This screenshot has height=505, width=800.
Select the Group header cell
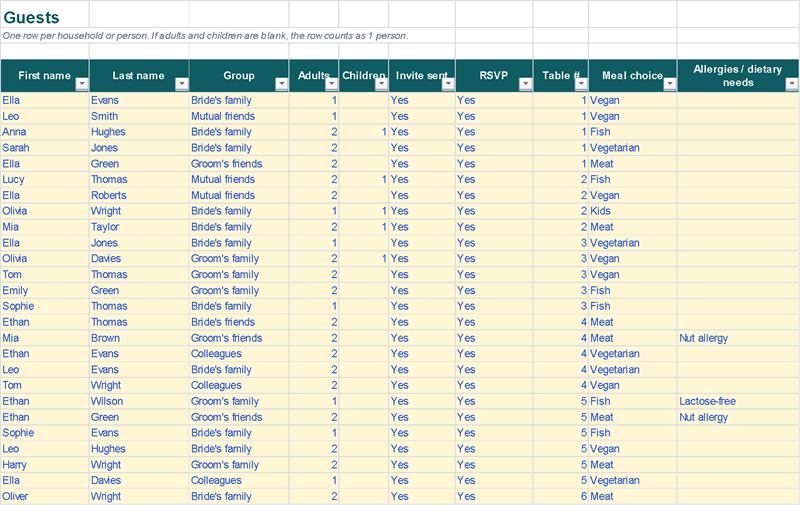click(239, 76)
